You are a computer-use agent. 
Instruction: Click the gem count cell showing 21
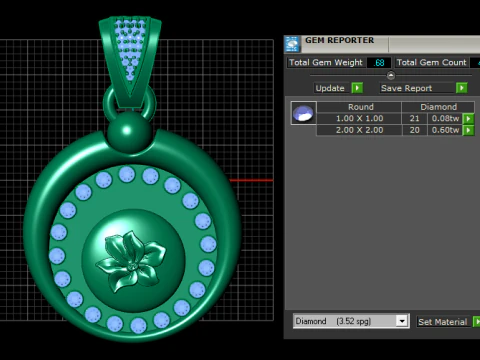(x=414, y=118)
